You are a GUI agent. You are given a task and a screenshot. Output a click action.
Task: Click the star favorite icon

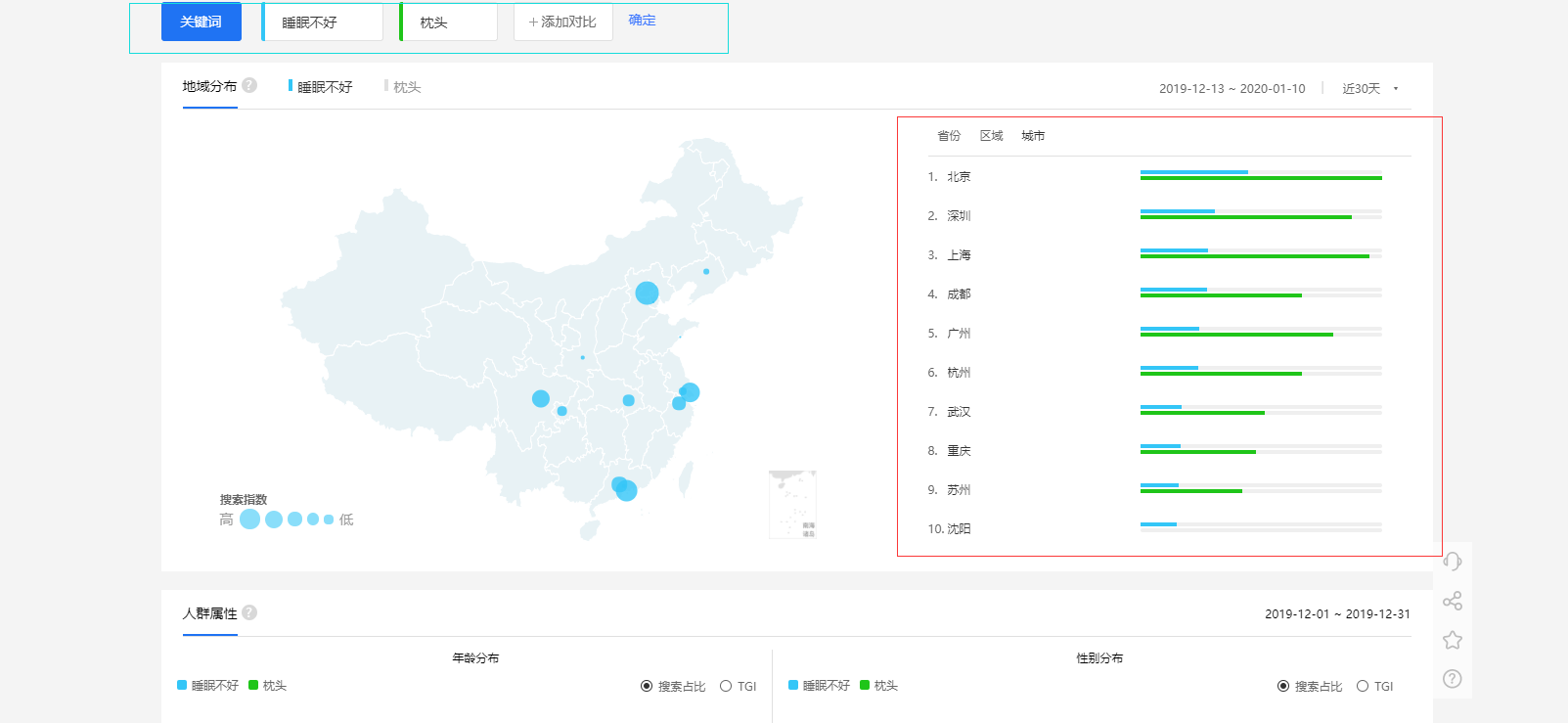[x=1453, y=640]
